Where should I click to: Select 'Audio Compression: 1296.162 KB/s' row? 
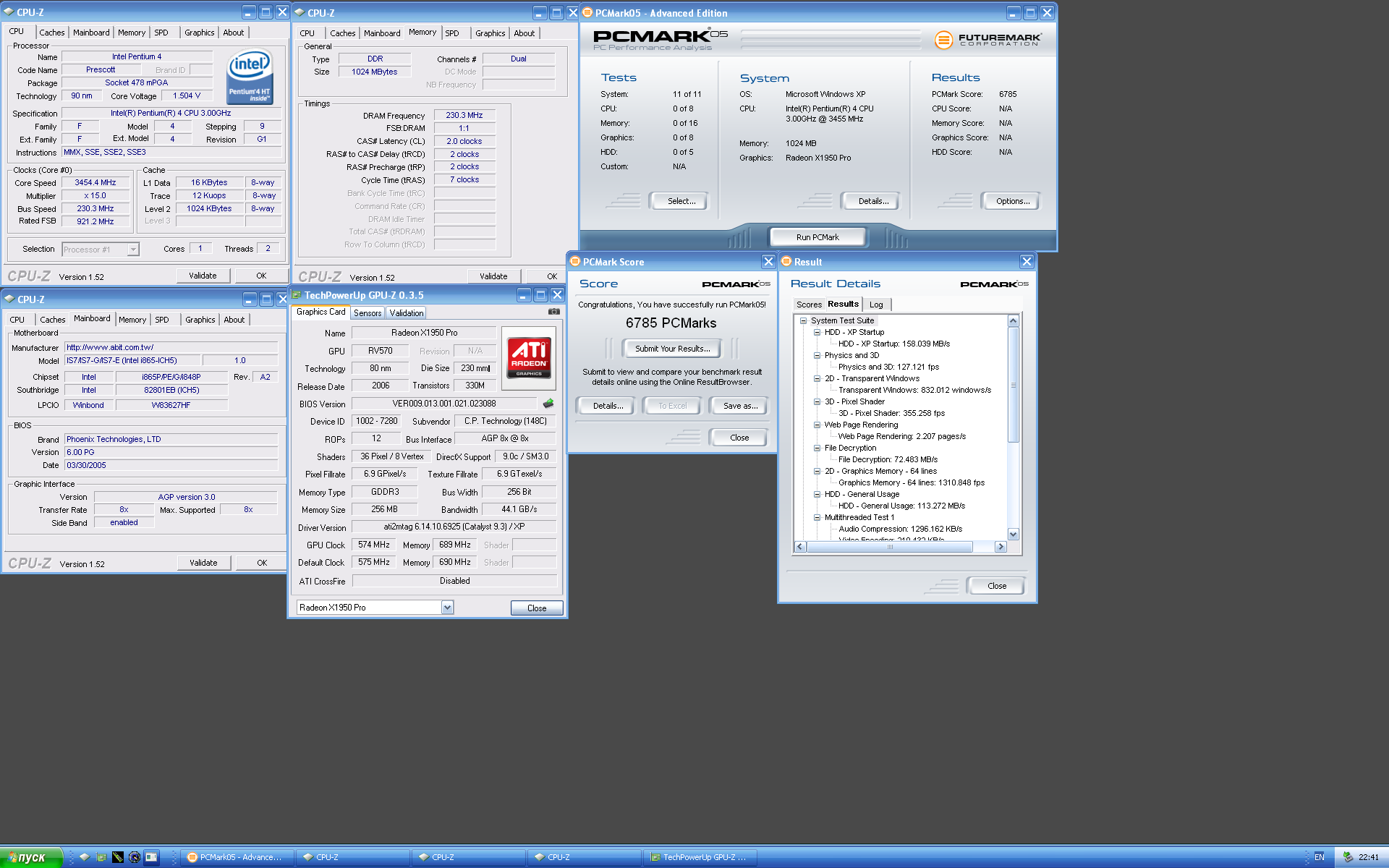click(x=900, y=529)
